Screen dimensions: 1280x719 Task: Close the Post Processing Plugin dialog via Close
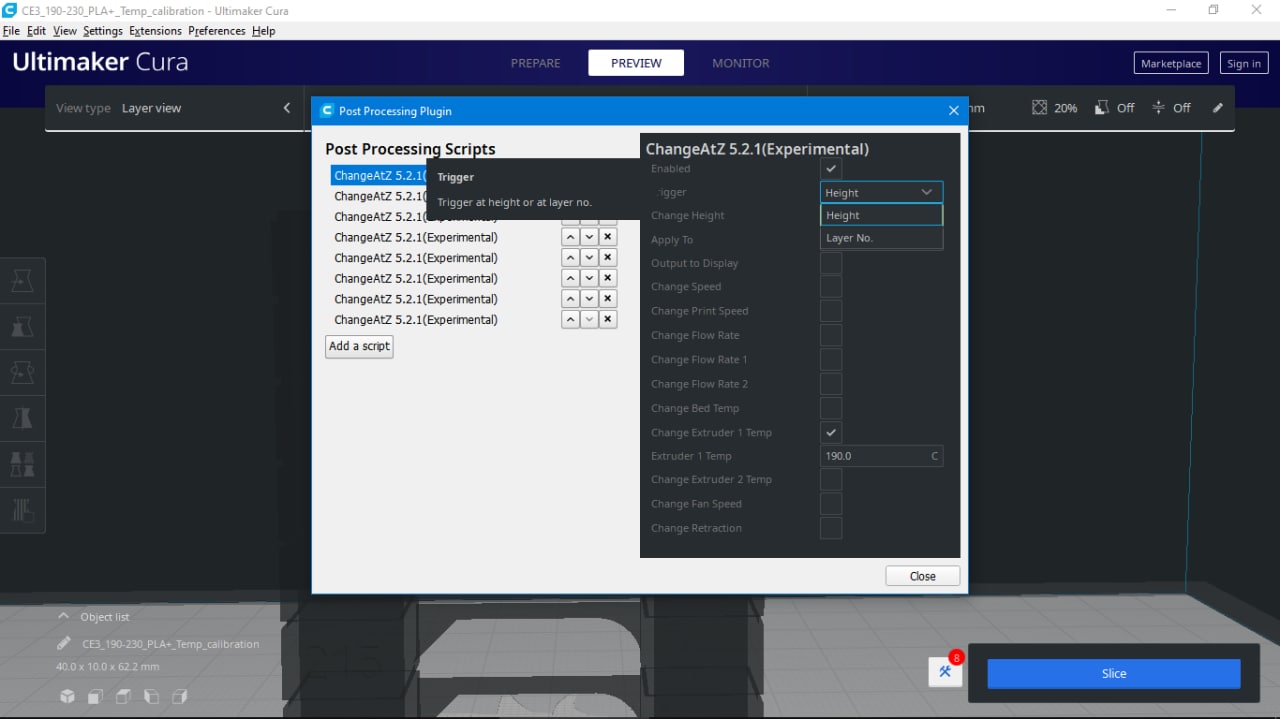click(922, 576)
